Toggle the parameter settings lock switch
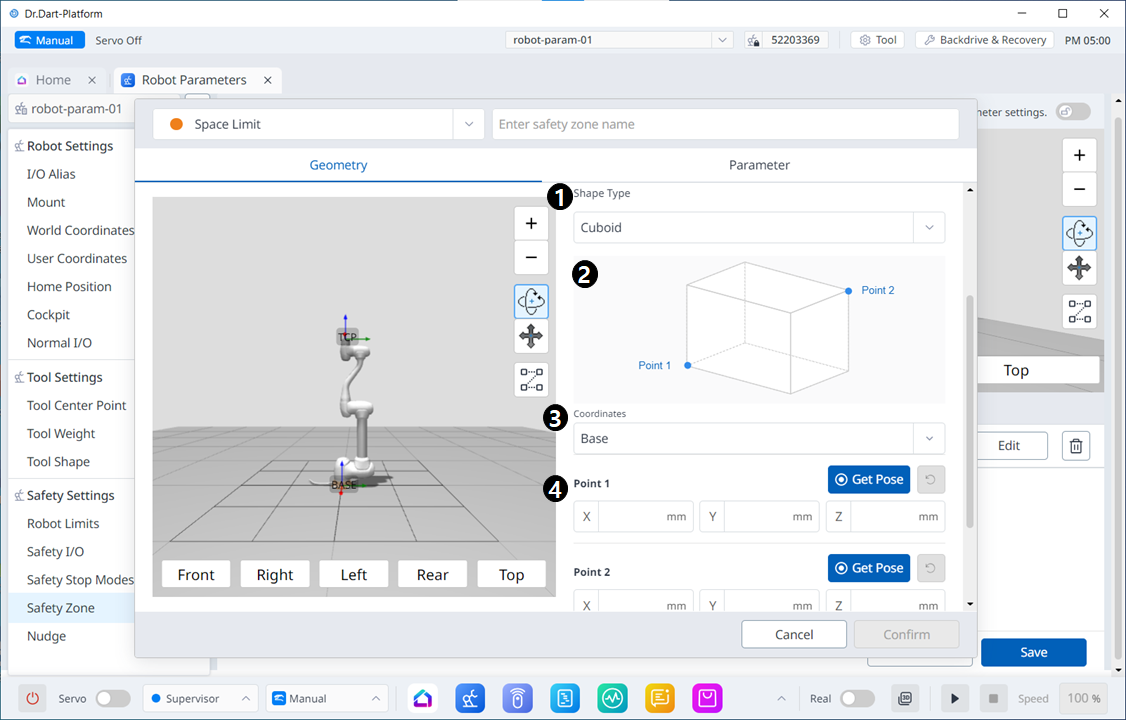1126x720 pixels. 1074,112
